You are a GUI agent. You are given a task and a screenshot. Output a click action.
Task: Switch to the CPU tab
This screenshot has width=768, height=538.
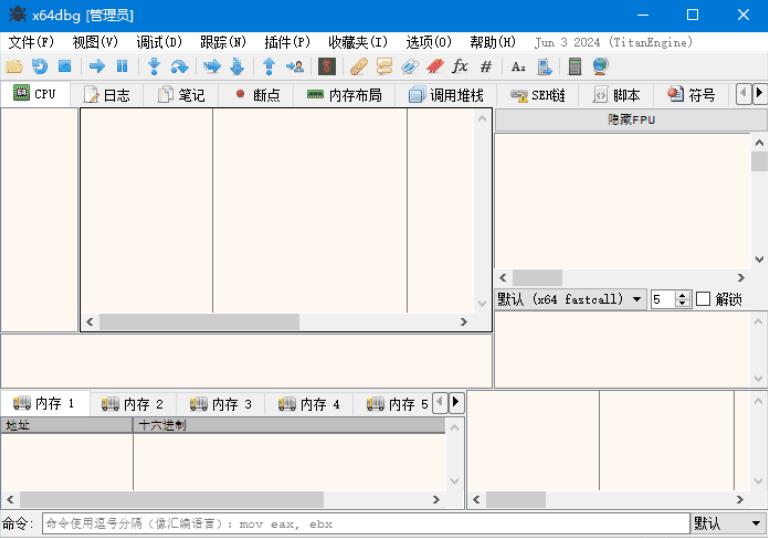tap(35, 94)
